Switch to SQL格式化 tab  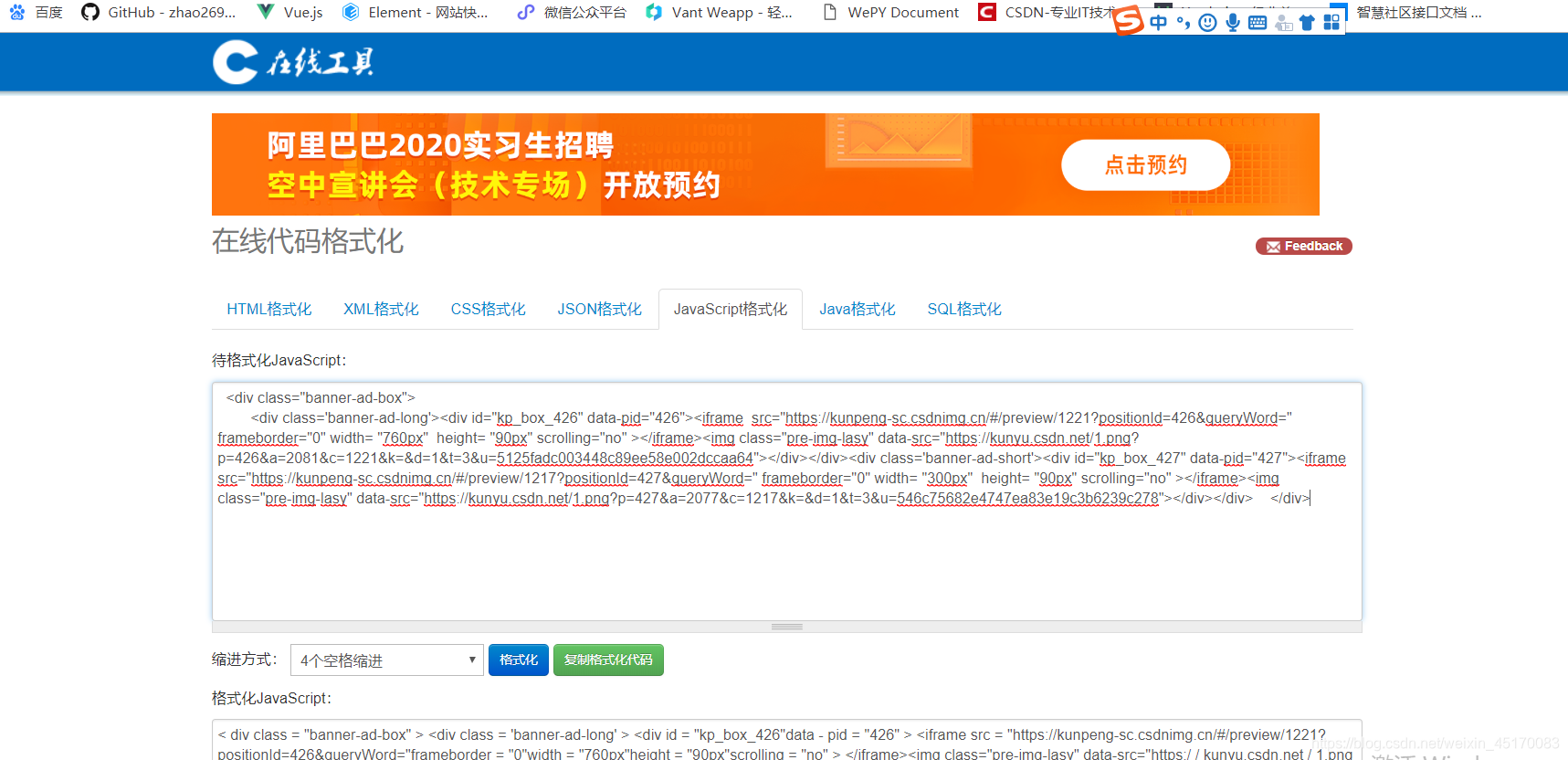click(x=964, y=309)
